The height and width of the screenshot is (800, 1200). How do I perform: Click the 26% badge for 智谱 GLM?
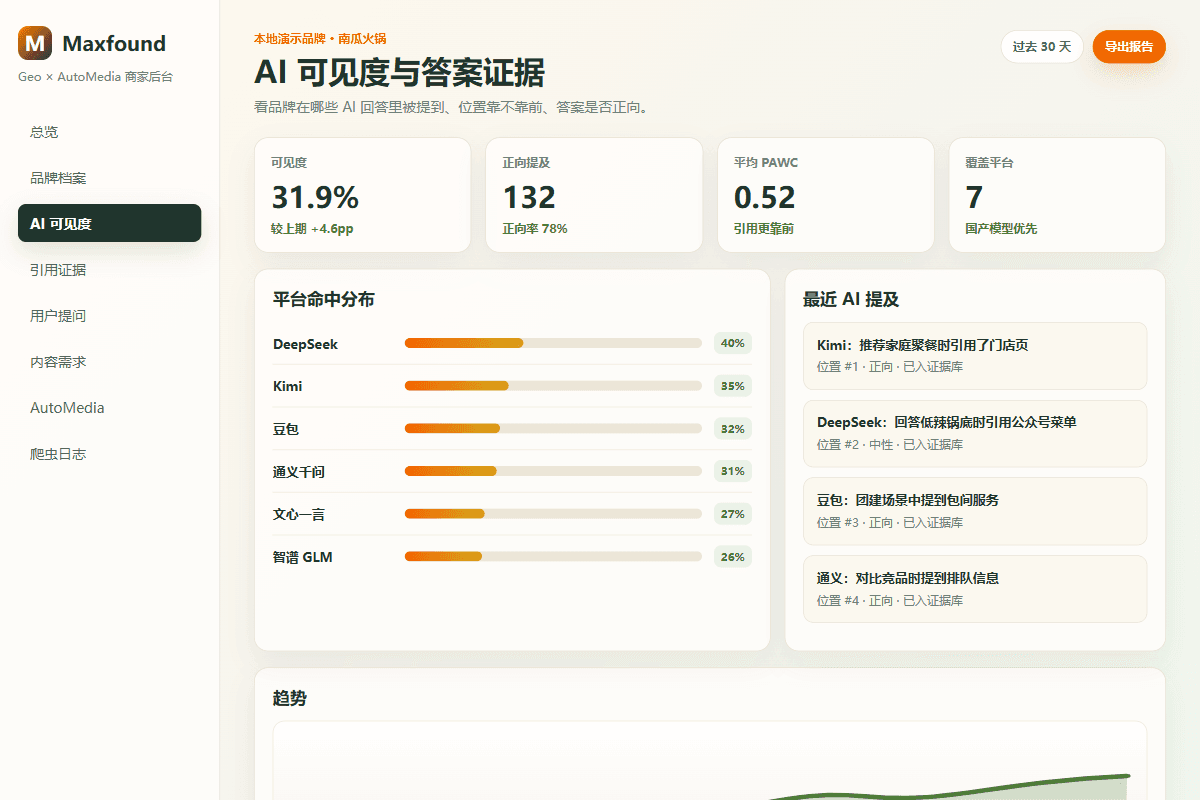[x=733, y=557]
